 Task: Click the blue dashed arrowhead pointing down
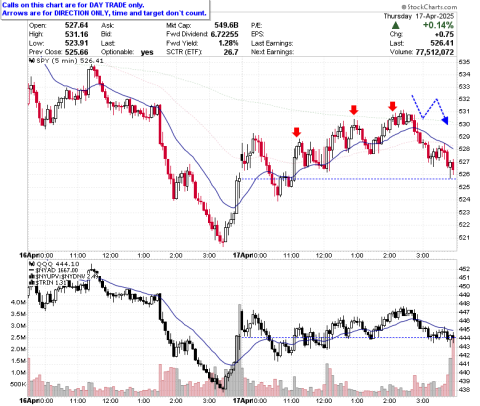[x=445, y=120]
